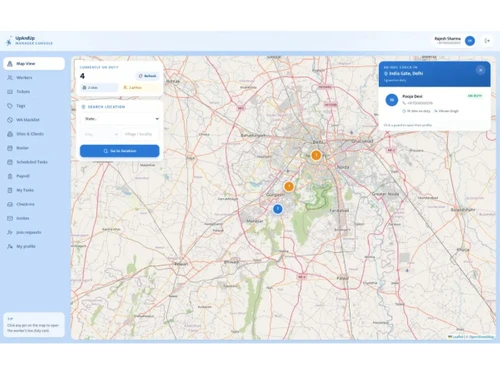Click Rajesh Sharma's profile avatar
The image size is (500, 375).
(470, 41)
